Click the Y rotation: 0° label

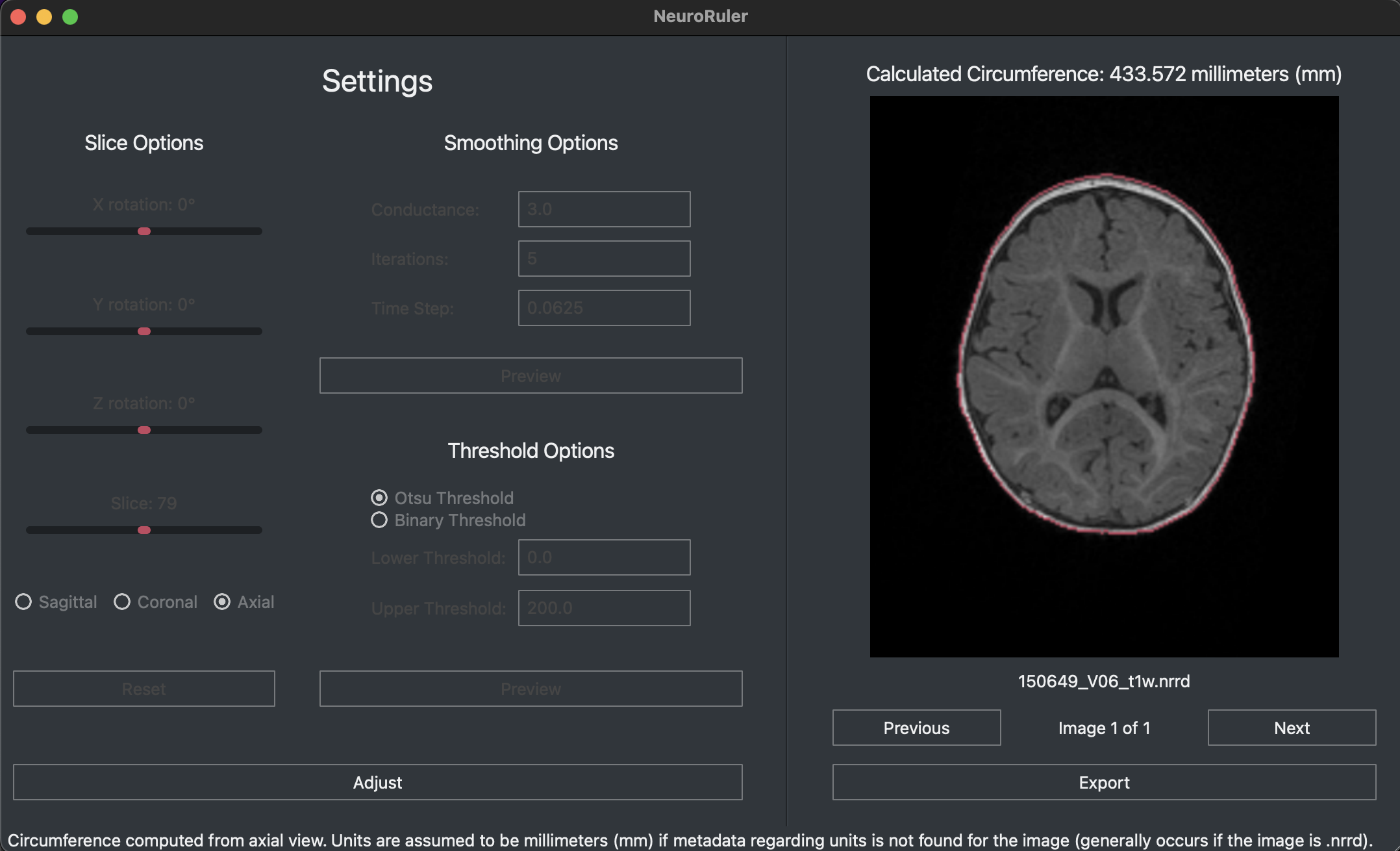(x=144, y=305)
